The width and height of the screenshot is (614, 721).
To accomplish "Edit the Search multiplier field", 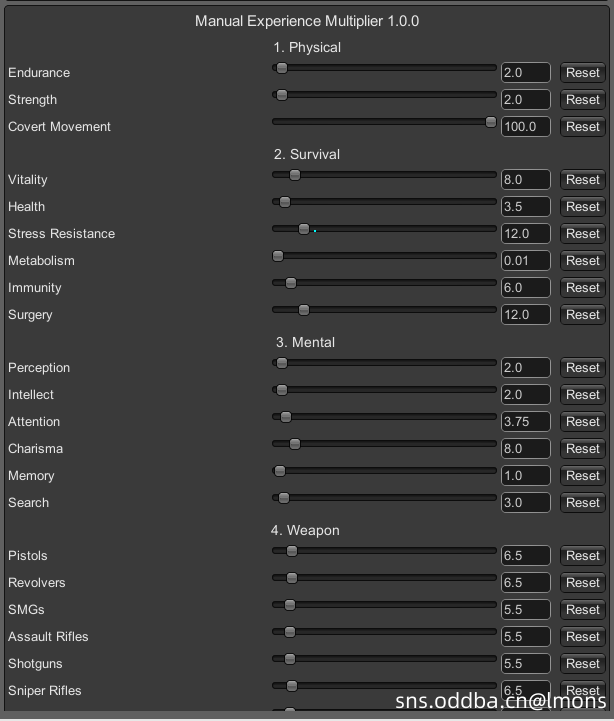I will tap(525, 503).
